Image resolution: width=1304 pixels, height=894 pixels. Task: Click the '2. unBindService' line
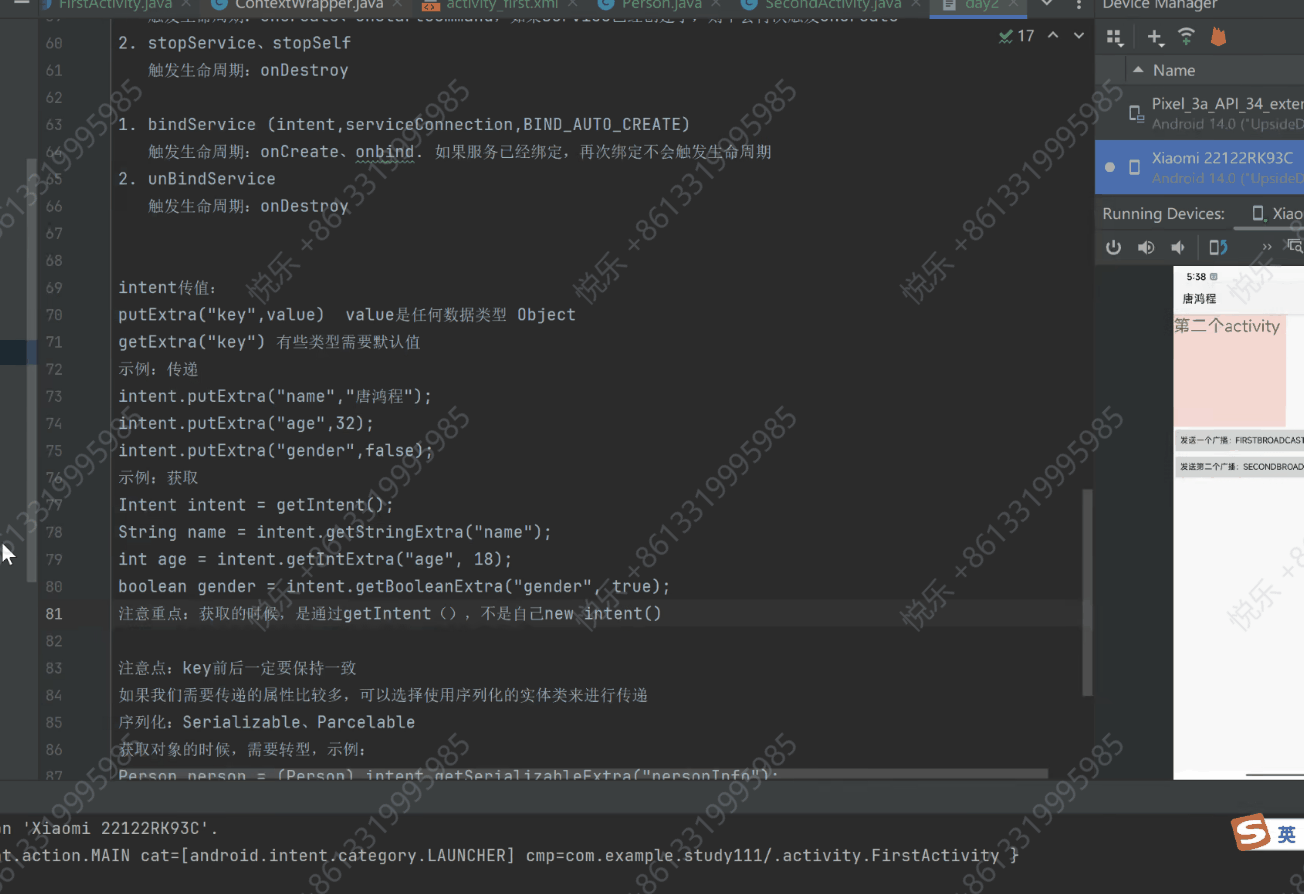(x=197, y=178)
